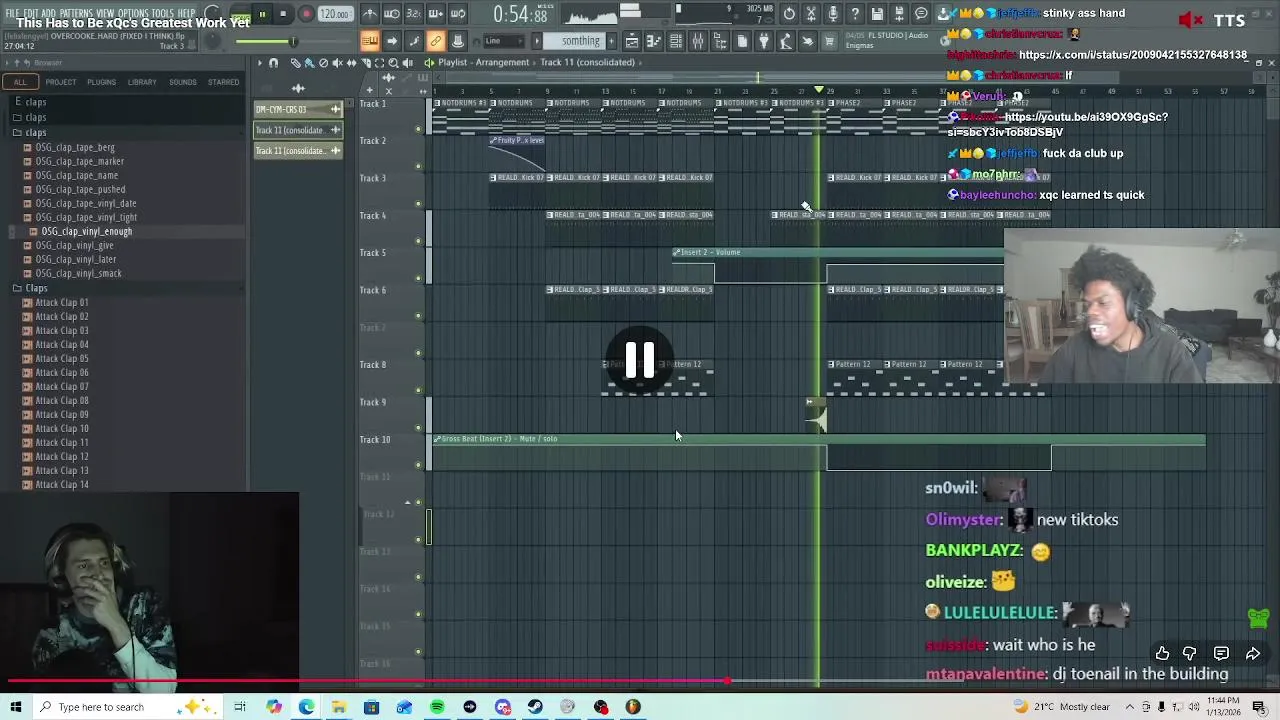Select the playlist Paint brush tool

309,63
